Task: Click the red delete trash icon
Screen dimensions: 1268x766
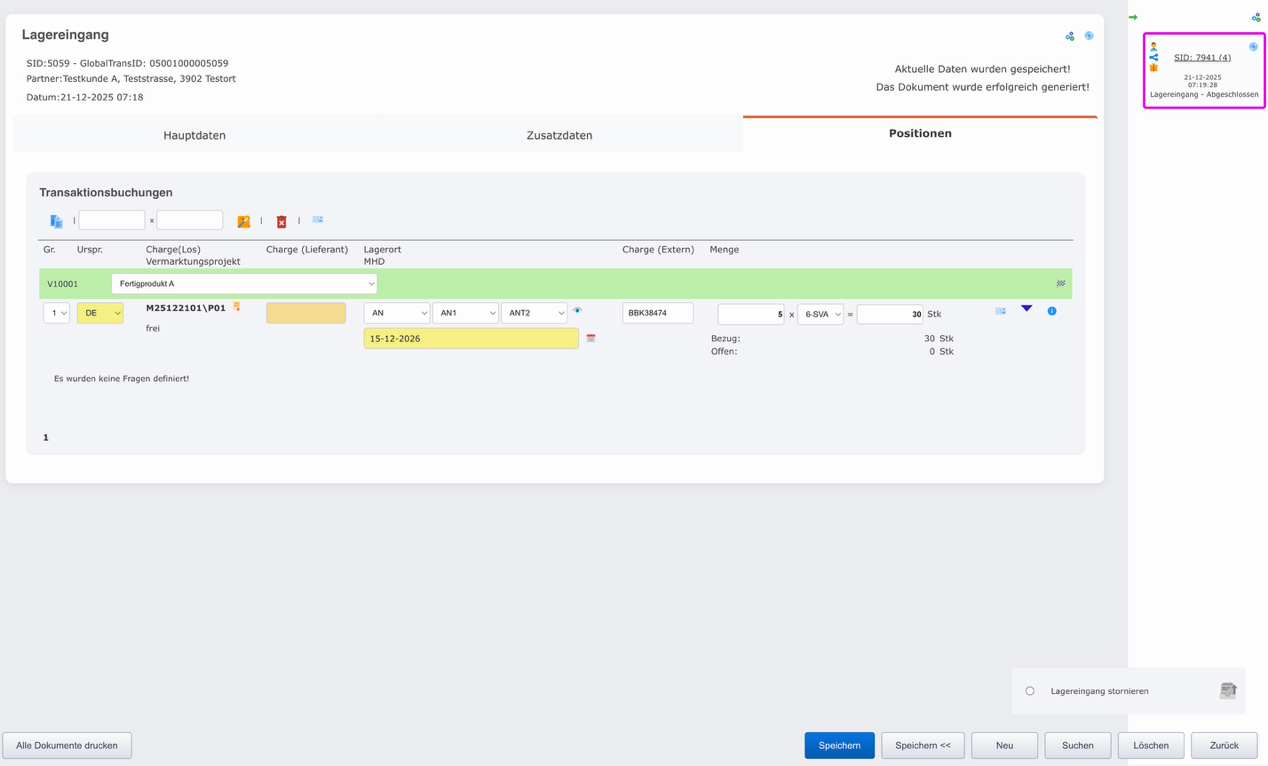Action: pyautogui.click(x=282, y=222)
